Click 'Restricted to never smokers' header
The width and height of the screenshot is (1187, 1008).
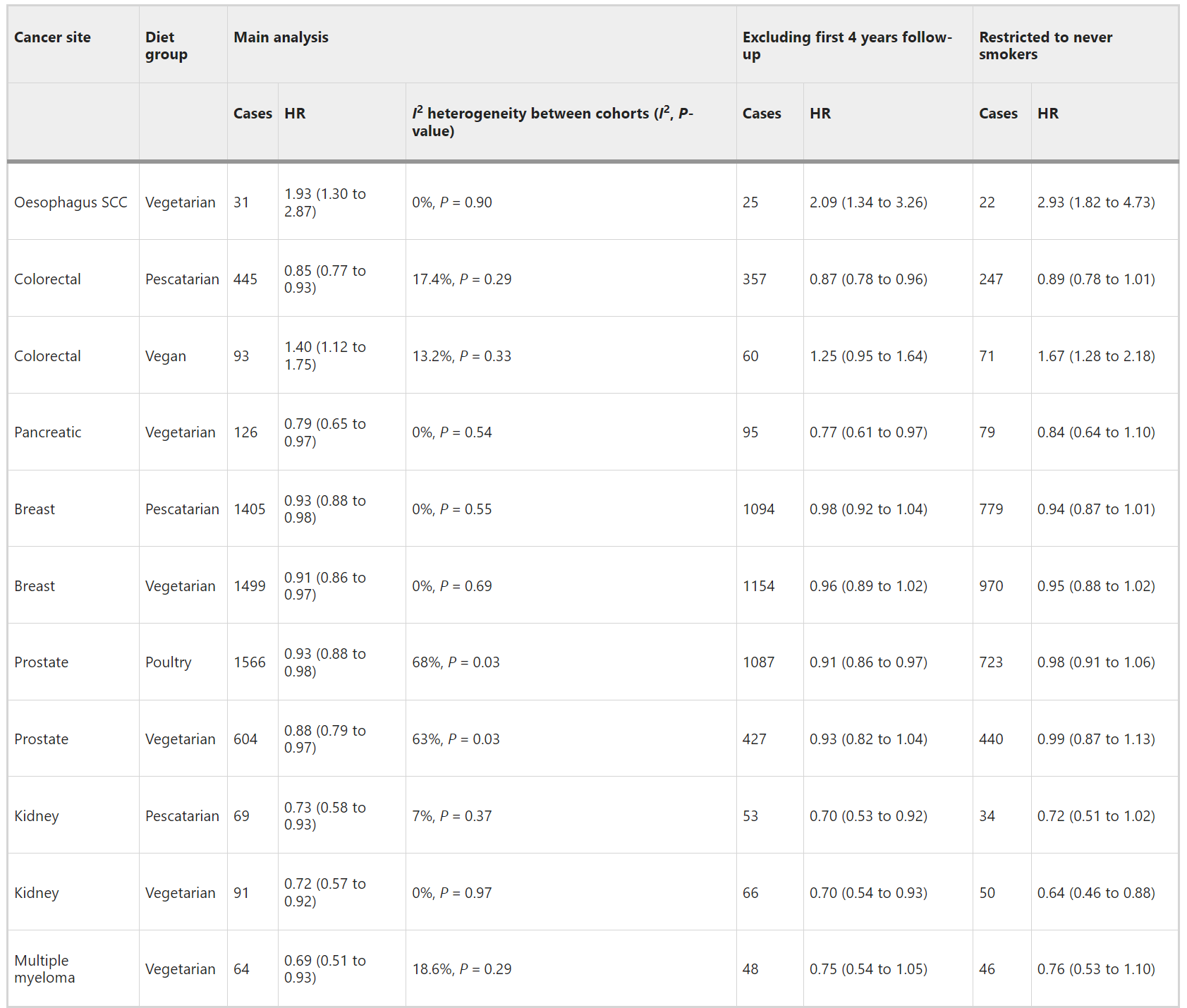(1045, 46)
